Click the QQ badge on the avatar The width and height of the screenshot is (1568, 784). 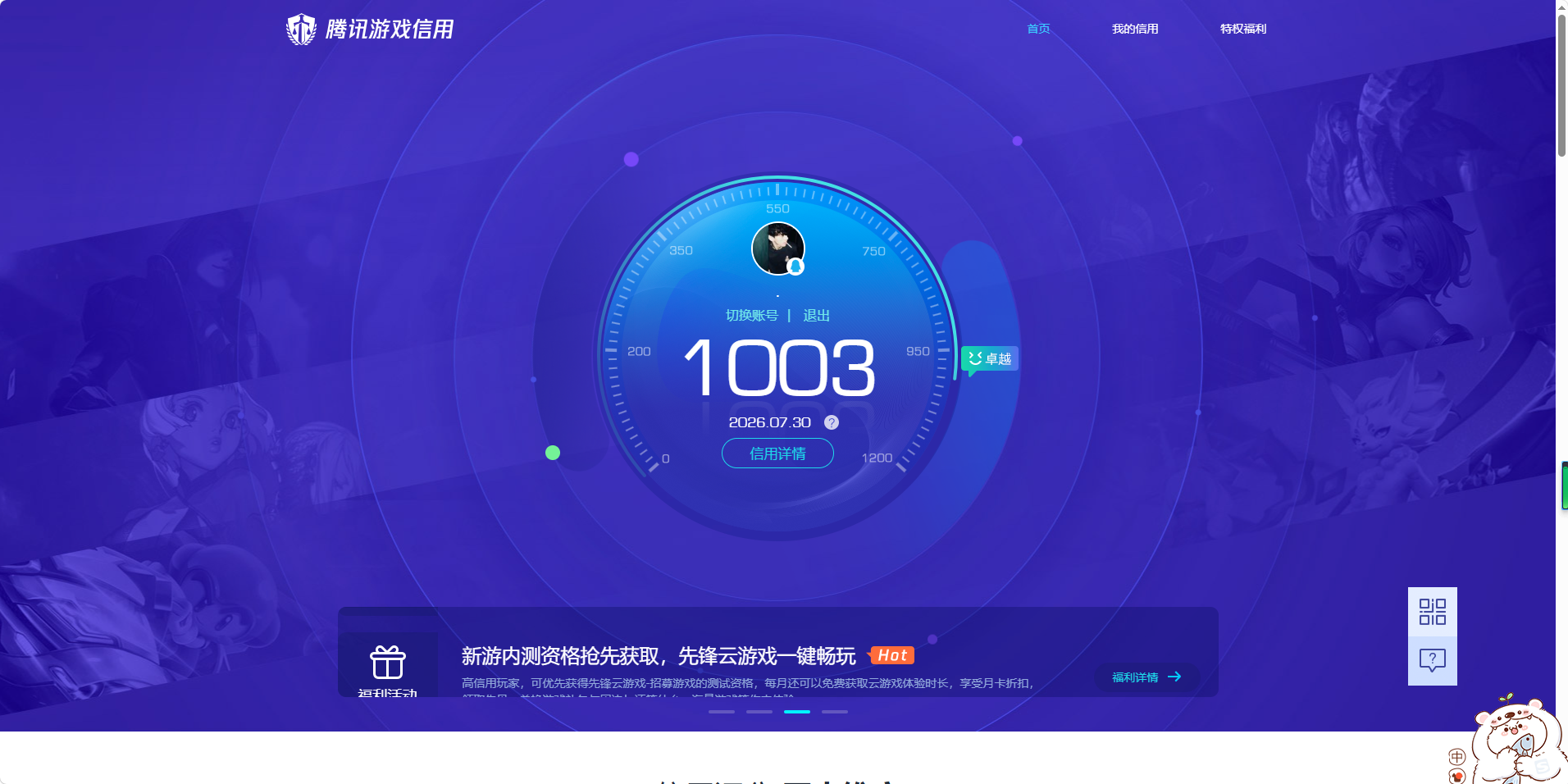coord(795,267)
